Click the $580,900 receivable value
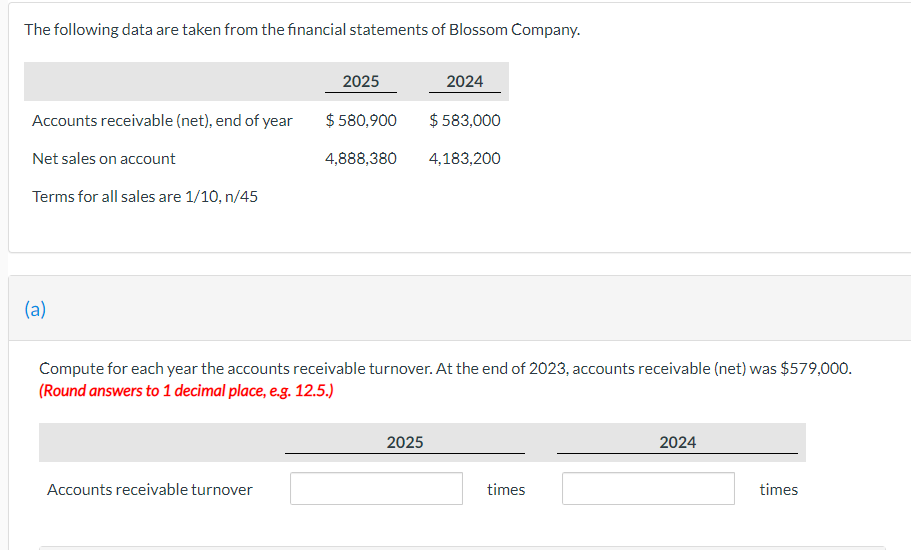Viewport: 911px width, 550px height. coord(361,120)
